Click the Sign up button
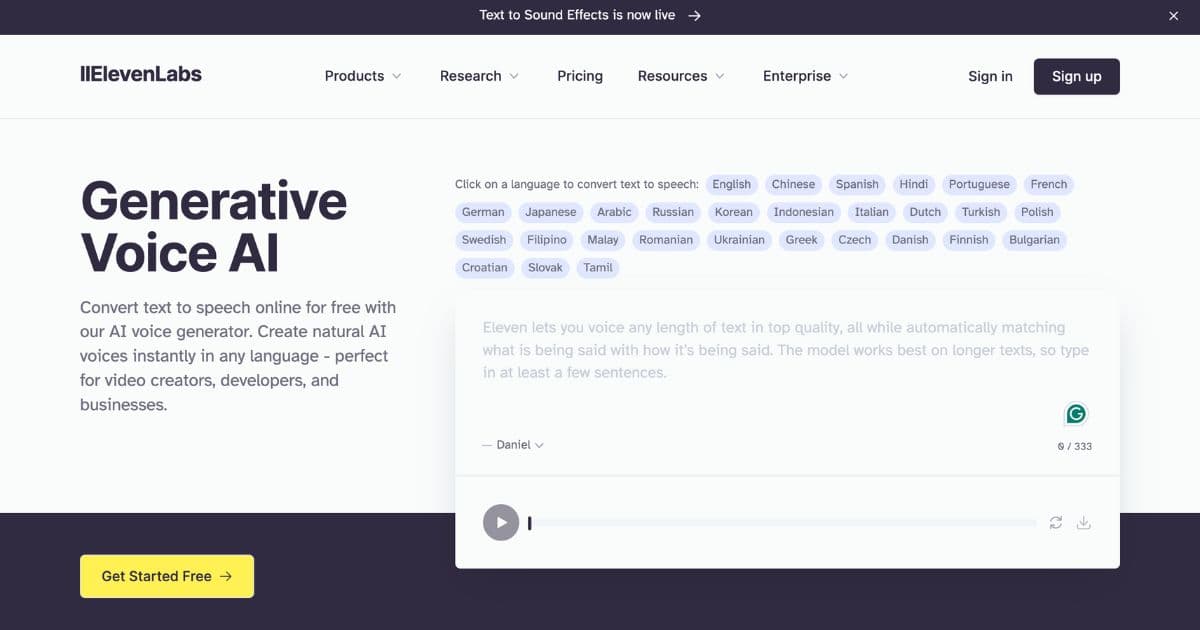 [x=1077, y=76]
